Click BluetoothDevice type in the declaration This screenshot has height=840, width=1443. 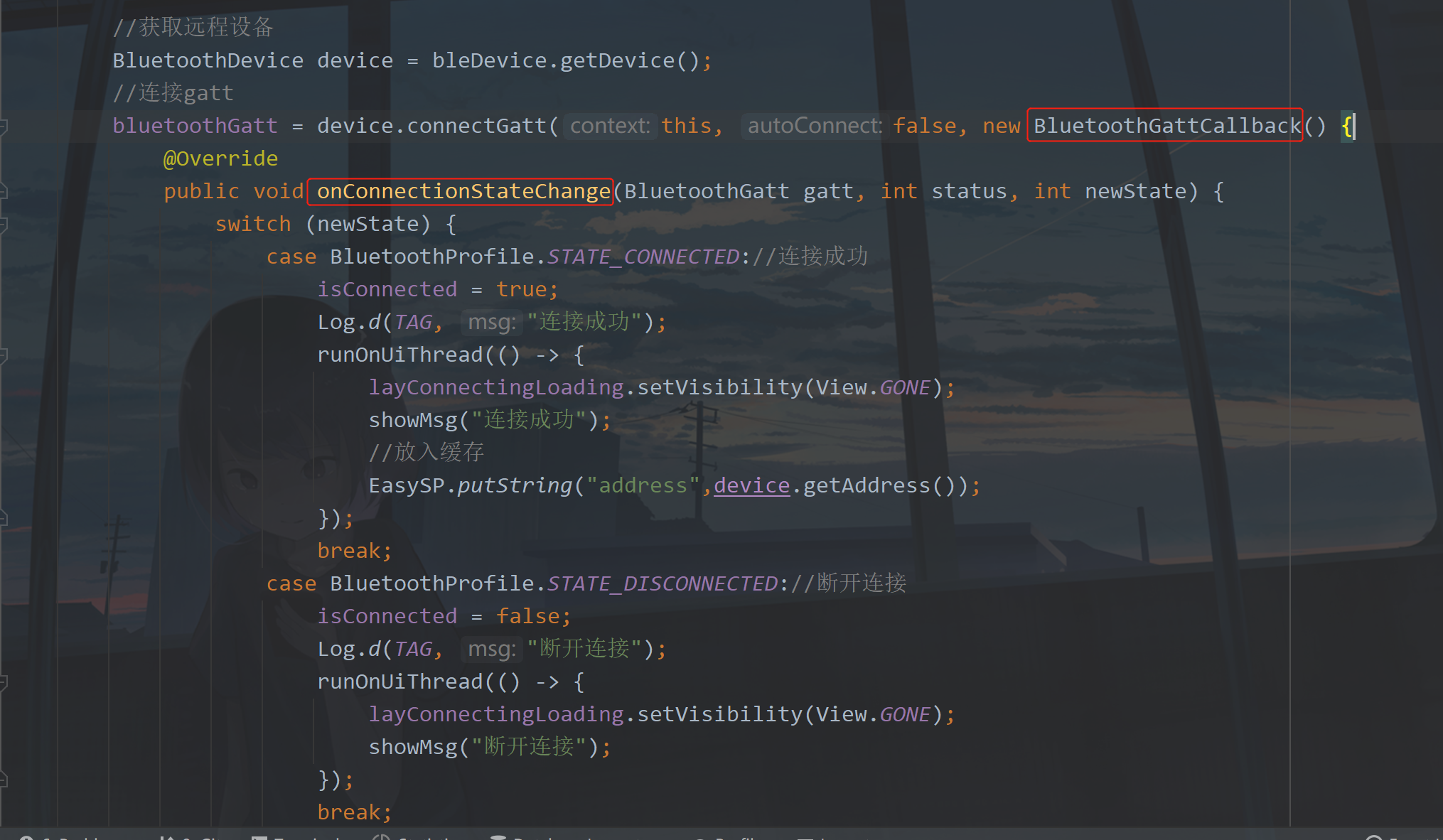pos(208,60)
